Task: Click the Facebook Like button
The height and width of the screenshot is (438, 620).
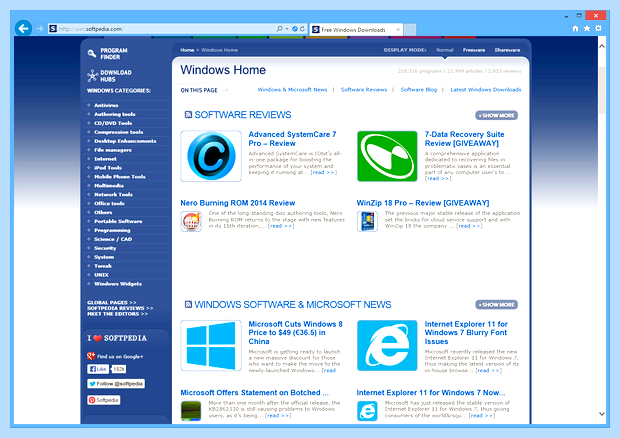Action: point(98,369)
